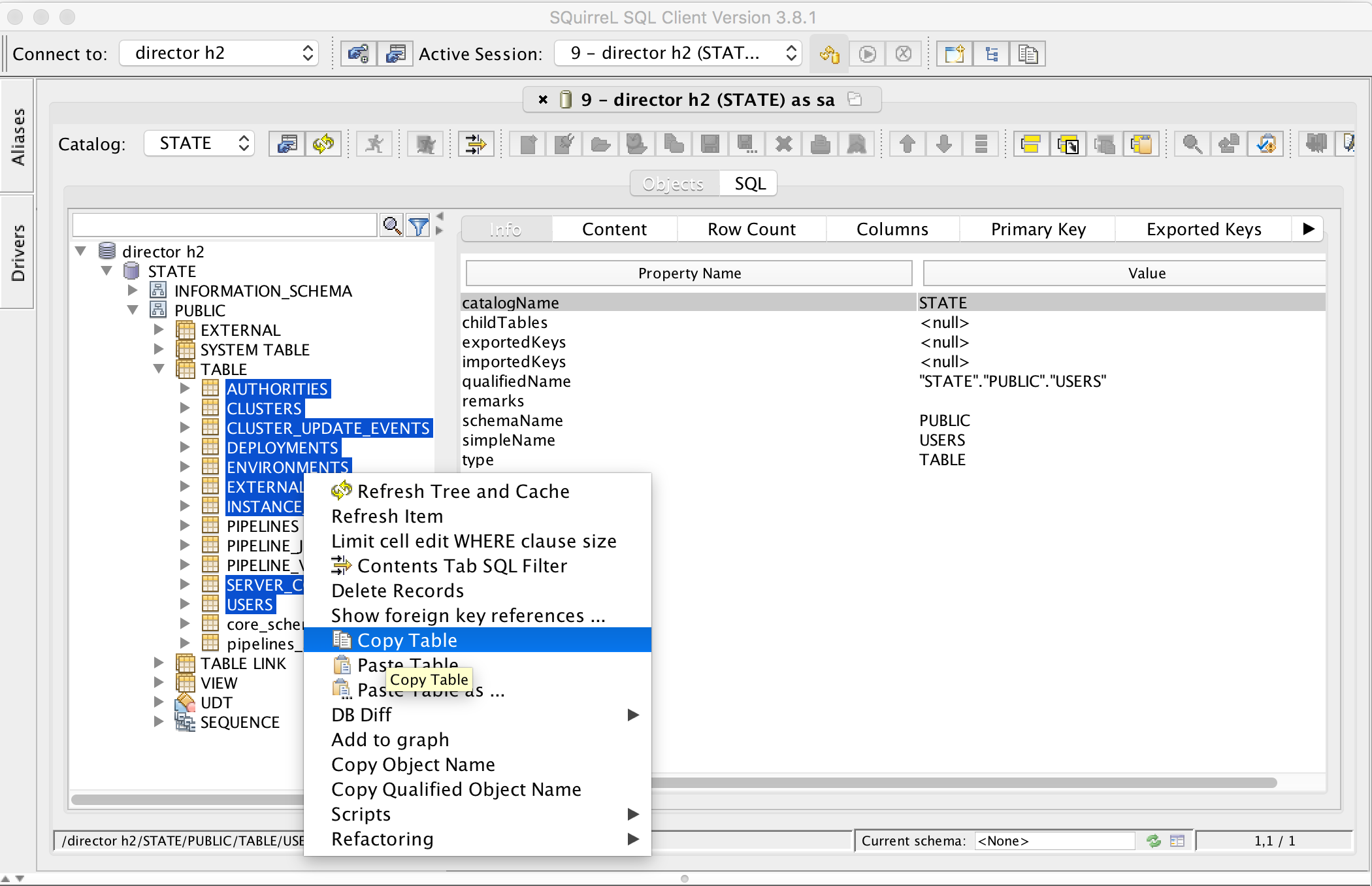
Task: Switch to the Content tab
Action: [614, 229]
